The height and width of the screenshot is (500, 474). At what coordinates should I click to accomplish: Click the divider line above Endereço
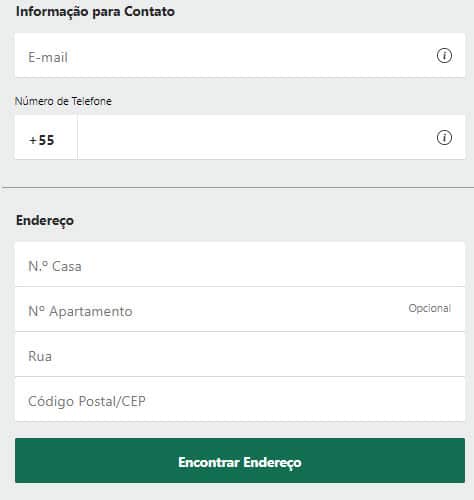click(238, 188)
